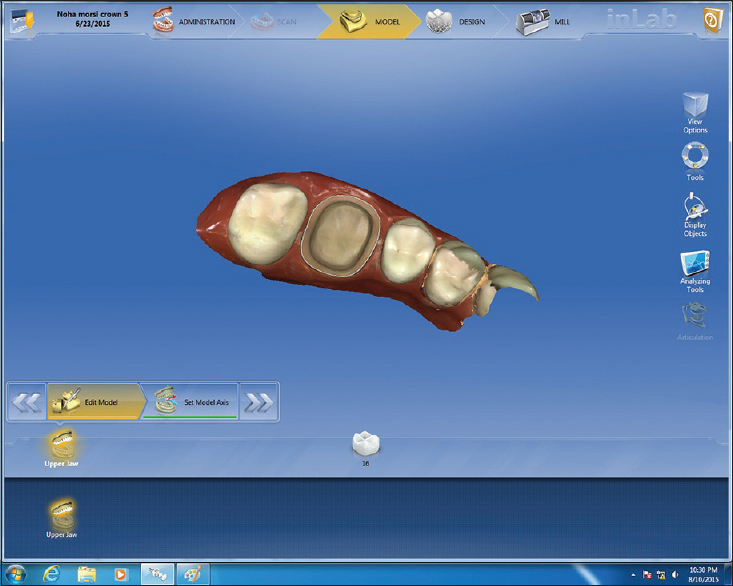This screenshot has height=586, width=733.
Task: Choose the Set Model Axis step
Action: pos(192,401)
